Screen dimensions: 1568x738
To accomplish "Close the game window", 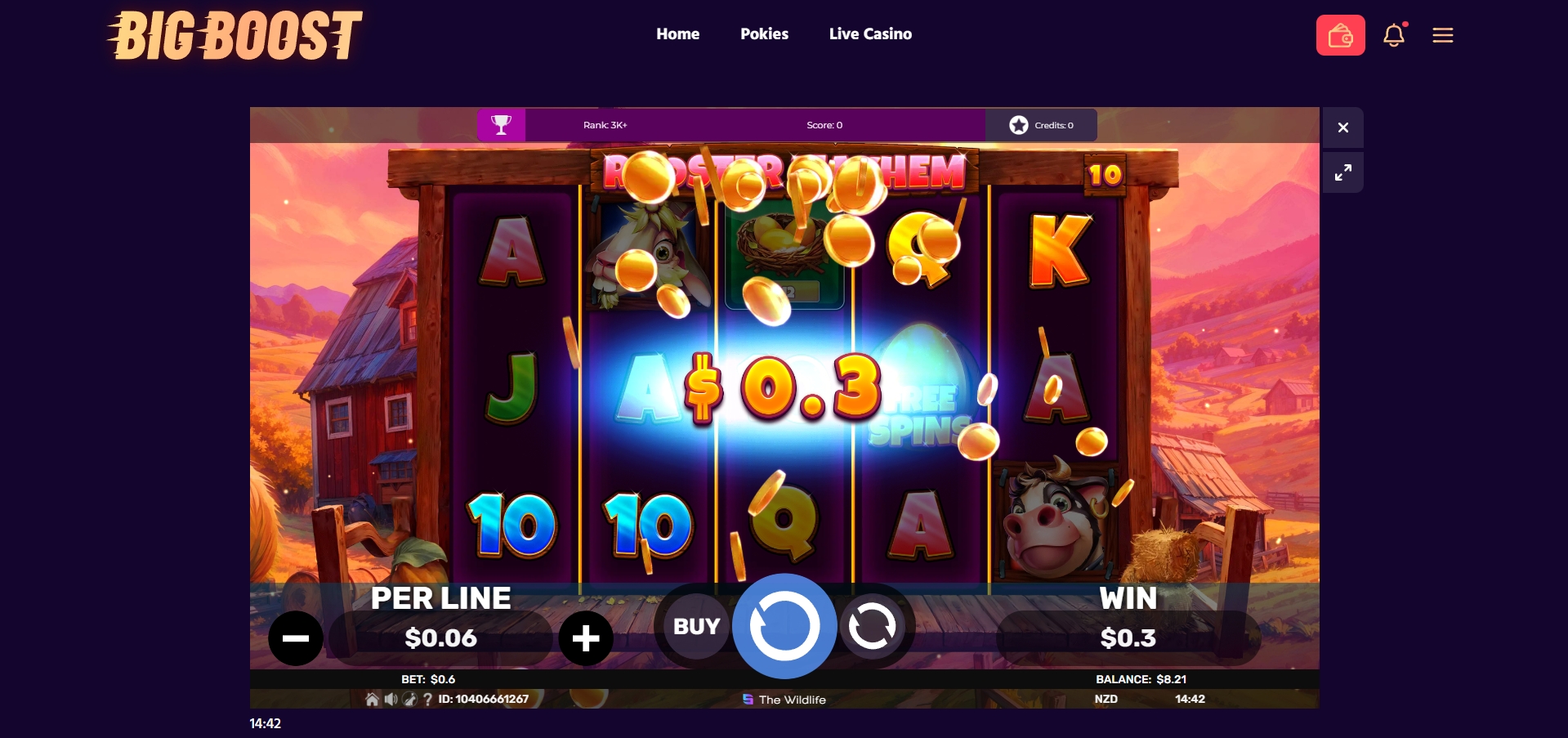I will pyautogui.click(x=1342, y=127).
